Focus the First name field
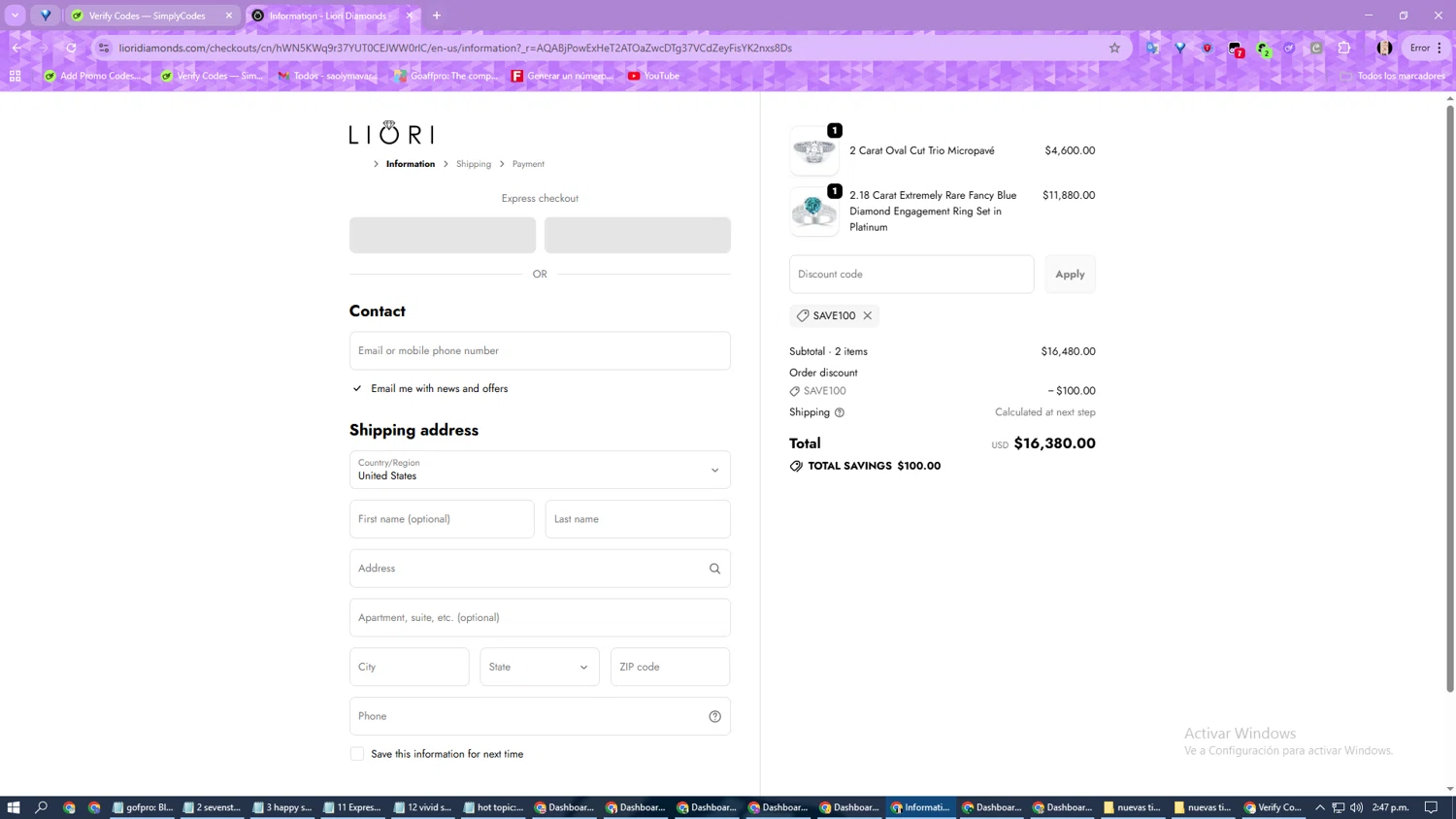1456x819 pixels. tap(442, 519)
